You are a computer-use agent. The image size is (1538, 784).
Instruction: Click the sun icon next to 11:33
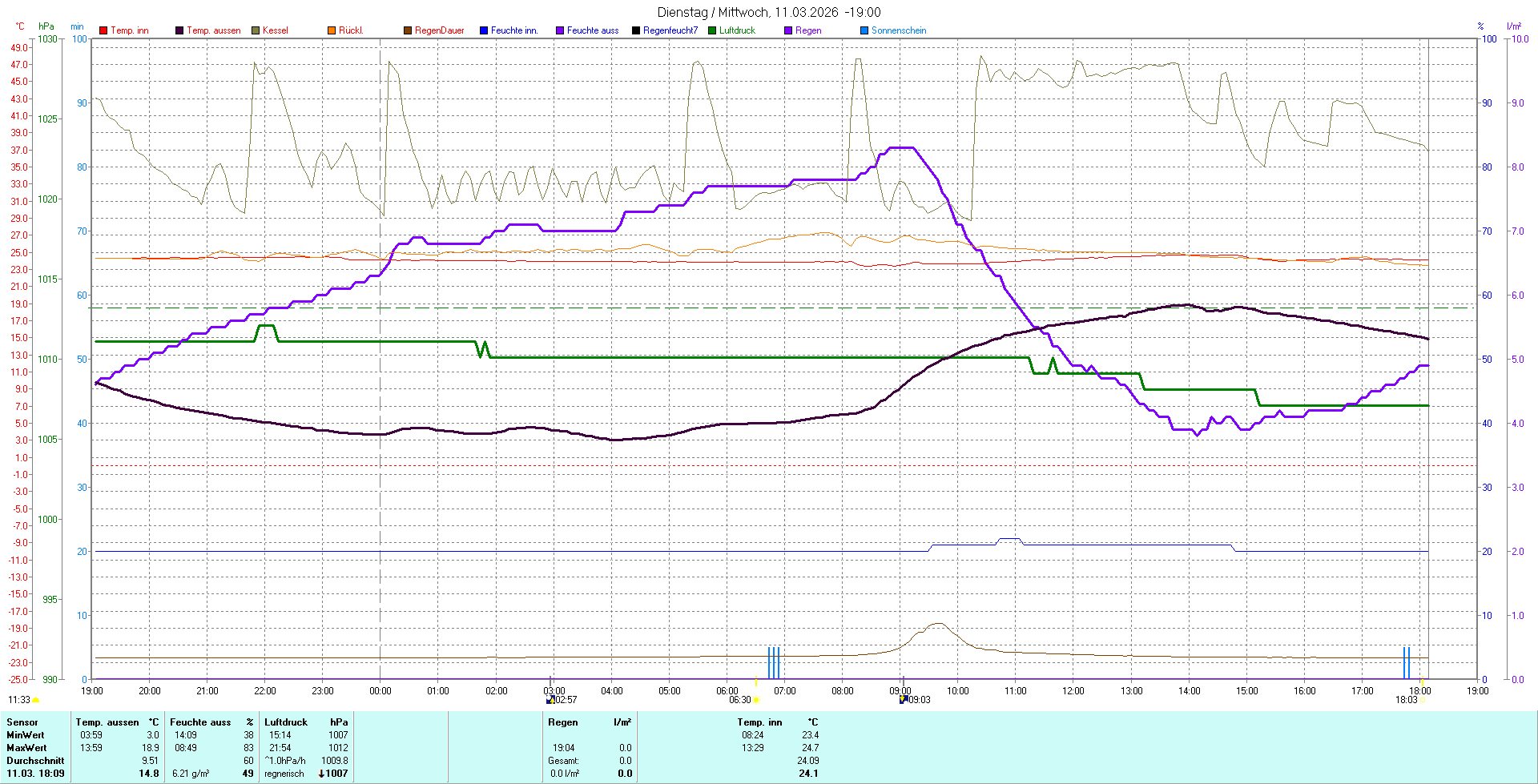[36, 700]
